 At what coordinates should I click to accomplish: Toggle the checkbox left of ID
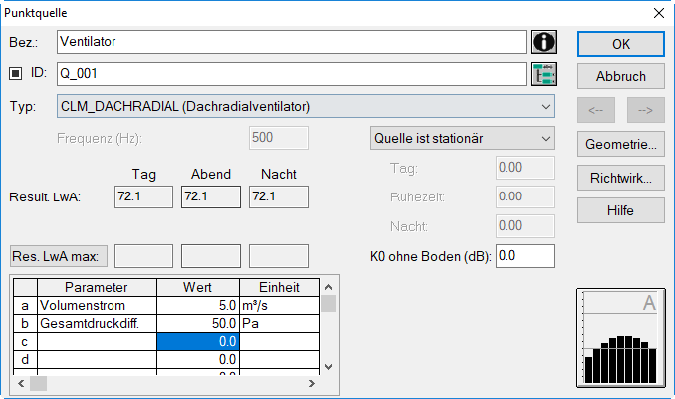15,74
